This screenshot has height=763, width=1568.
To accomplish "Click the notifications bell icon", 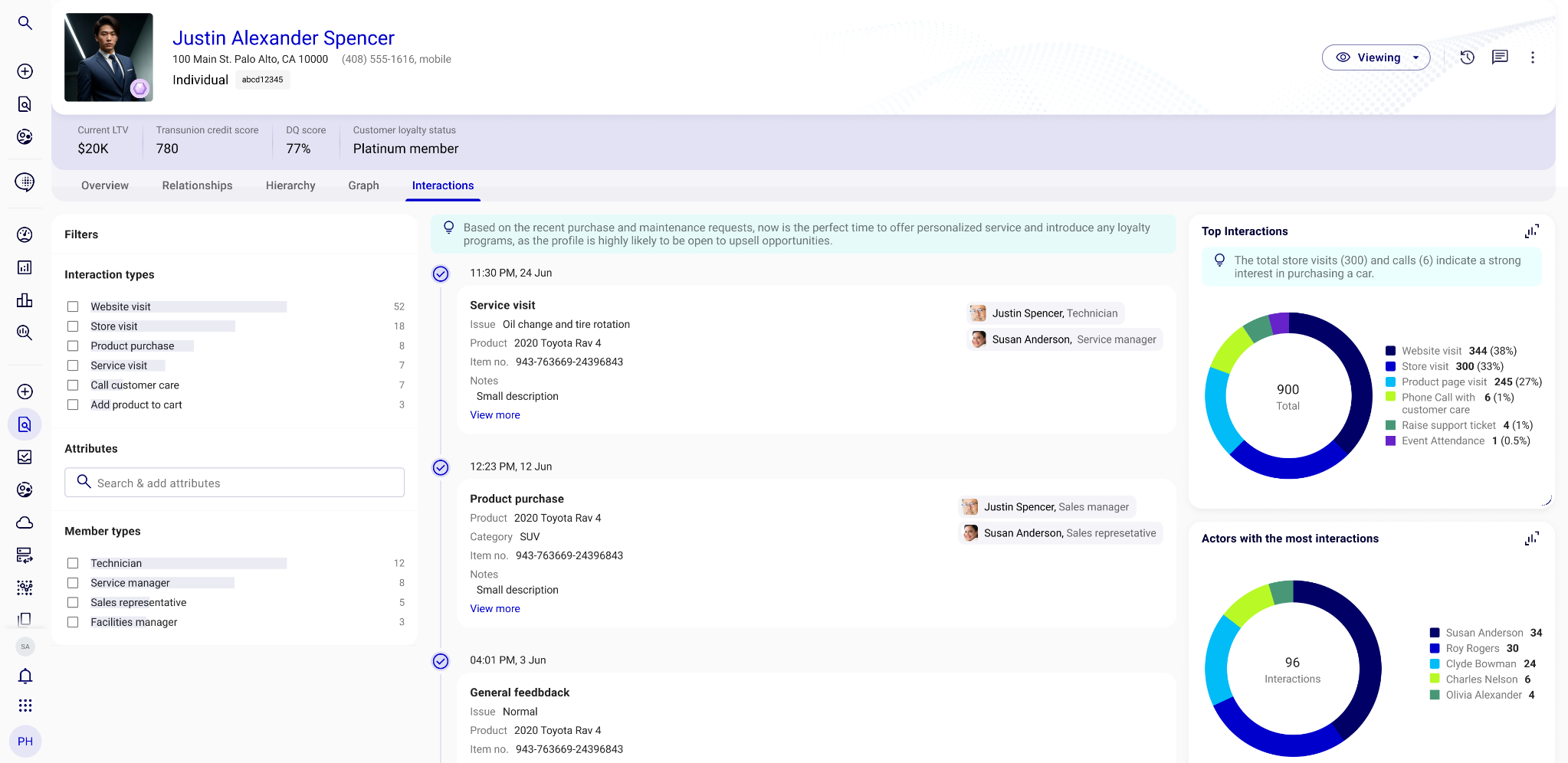I will point(25,676).
